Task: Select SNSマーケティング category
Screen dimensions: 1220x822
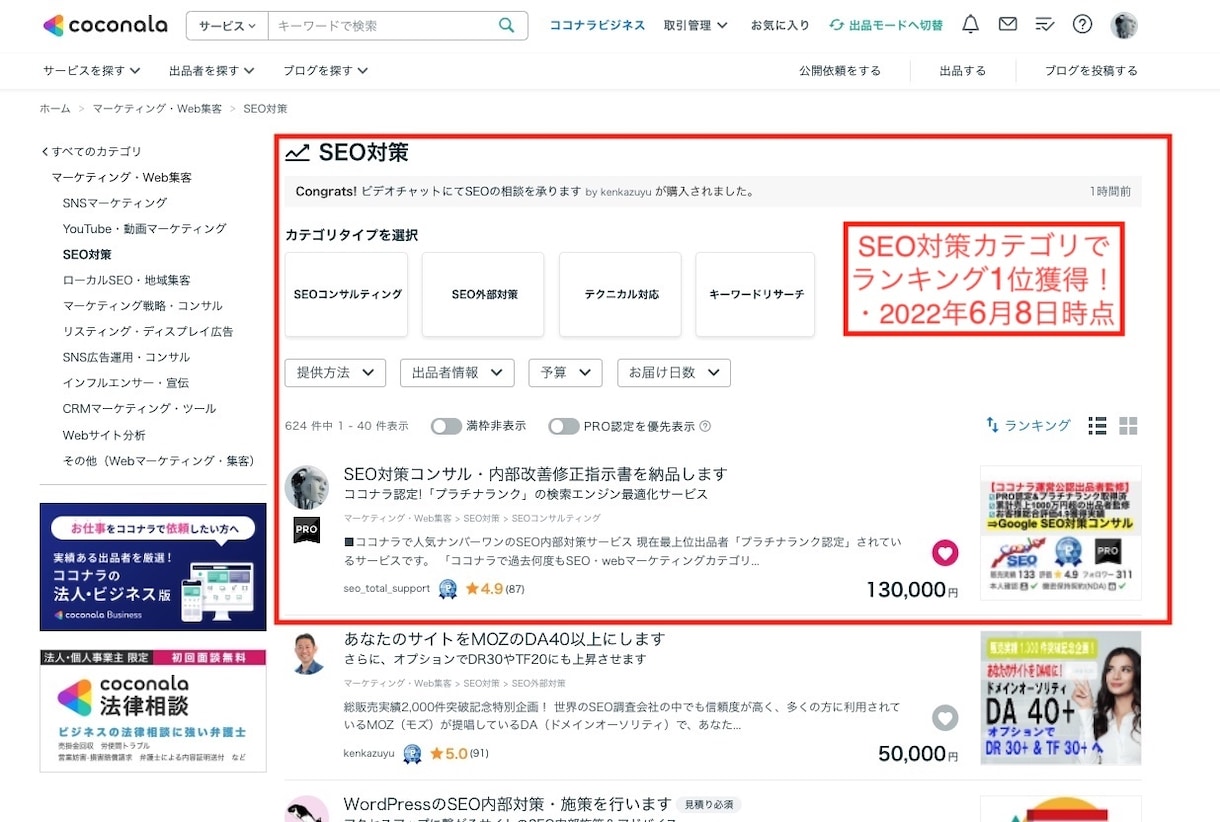Action: (115, 203)
